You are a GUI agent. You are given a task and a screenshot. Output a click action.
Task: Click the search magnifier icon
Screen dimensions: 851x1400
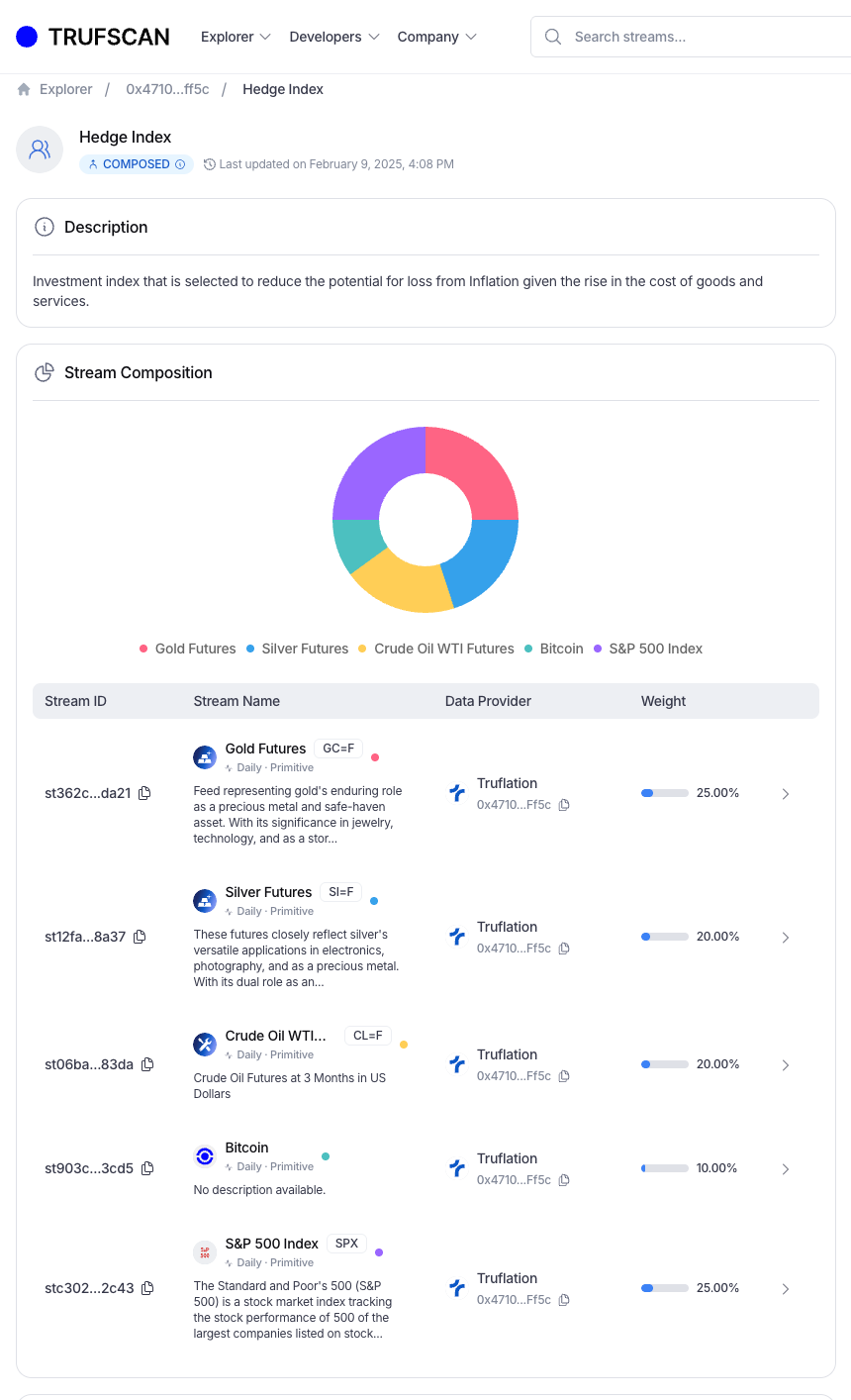554,37
